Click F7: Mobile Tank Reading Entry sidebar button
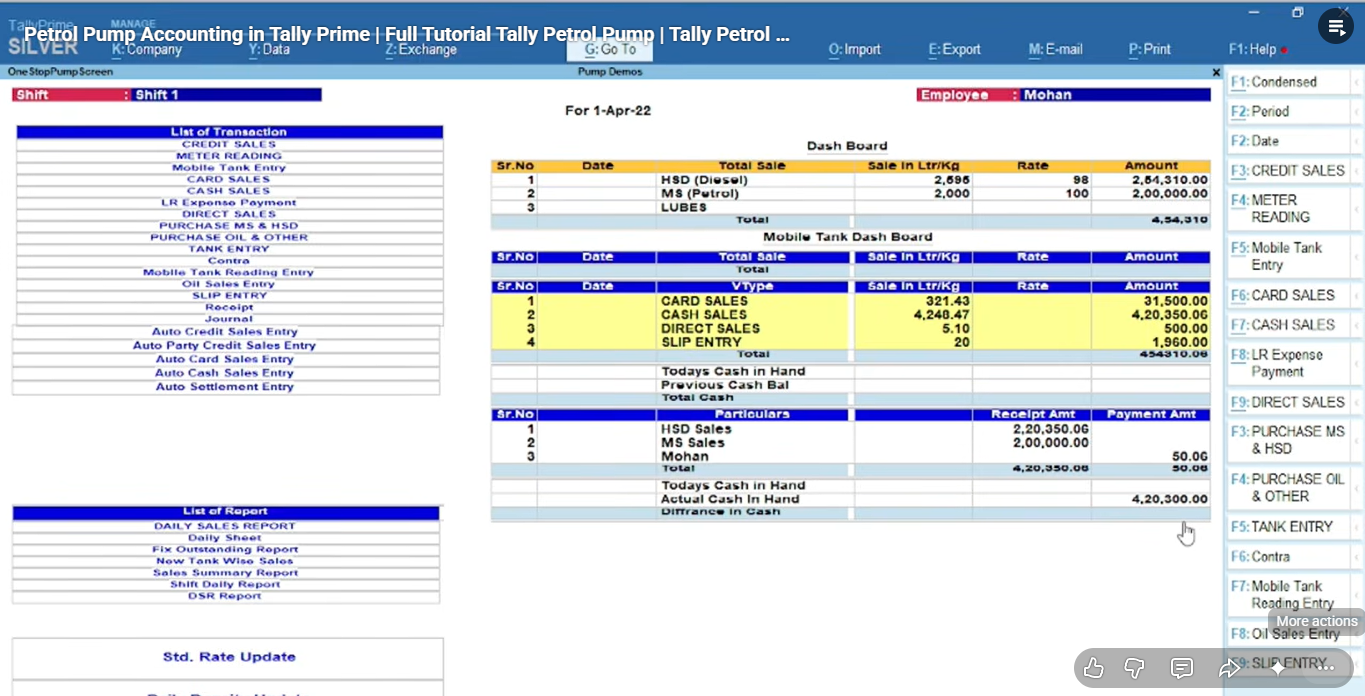The image size is (1365, 696). coord(1290,595)
